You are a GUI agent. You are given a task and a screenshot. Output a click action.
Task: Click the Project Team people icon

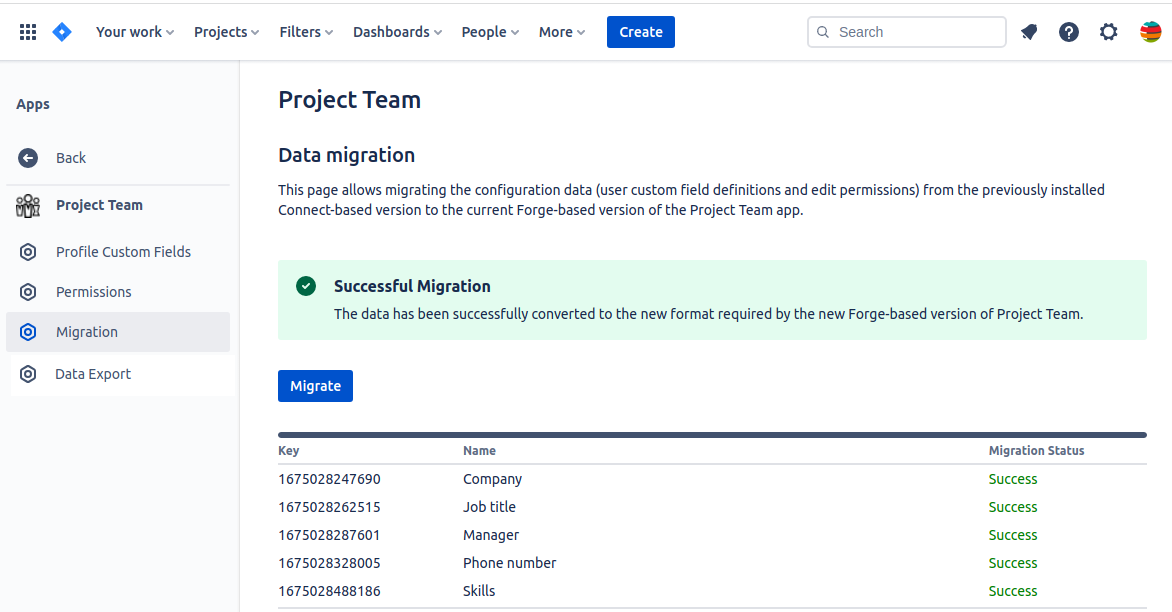click(28, 206)
